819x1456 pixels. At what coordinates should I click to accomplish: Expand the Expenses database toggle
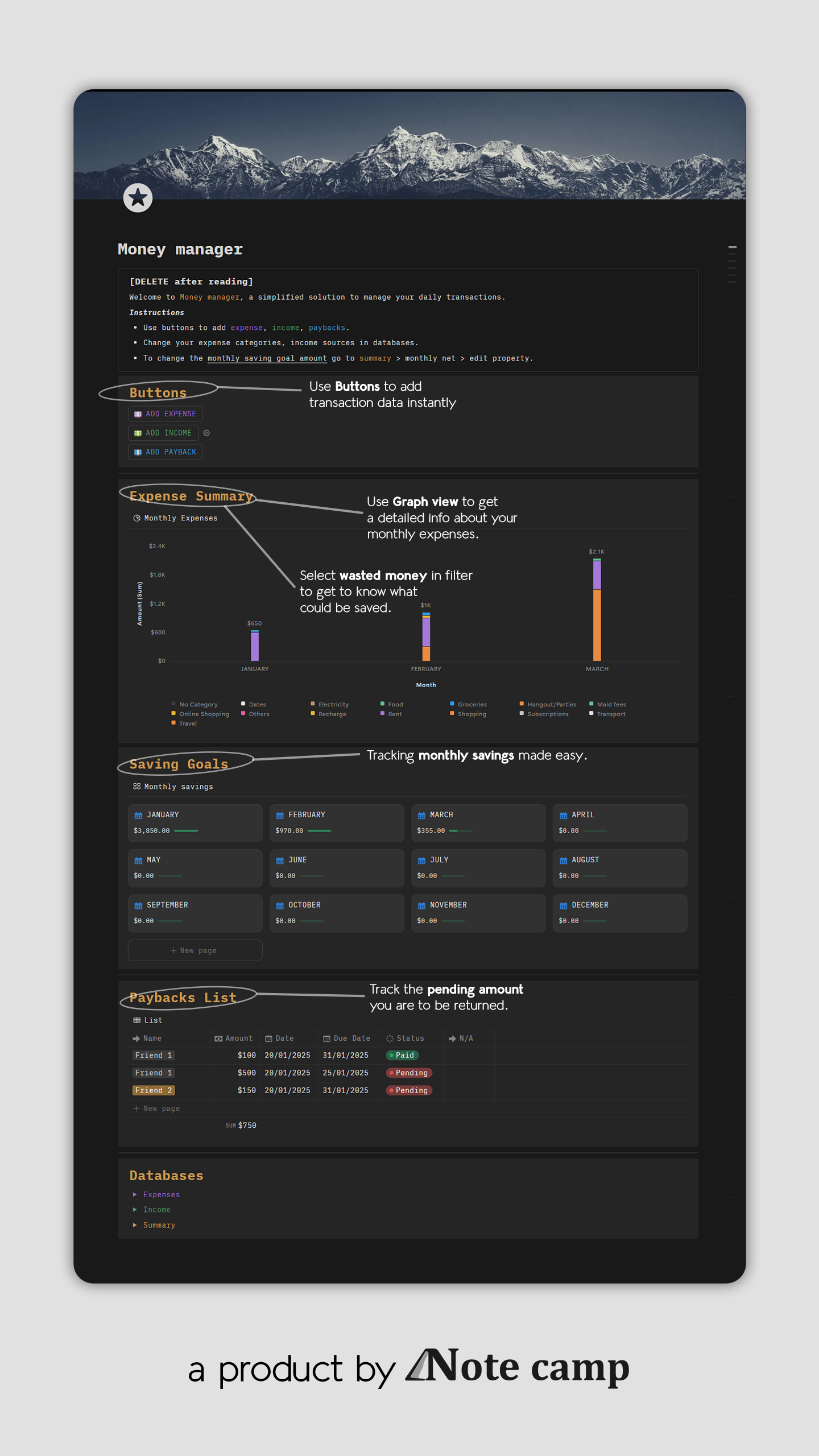coord(135,1194)
